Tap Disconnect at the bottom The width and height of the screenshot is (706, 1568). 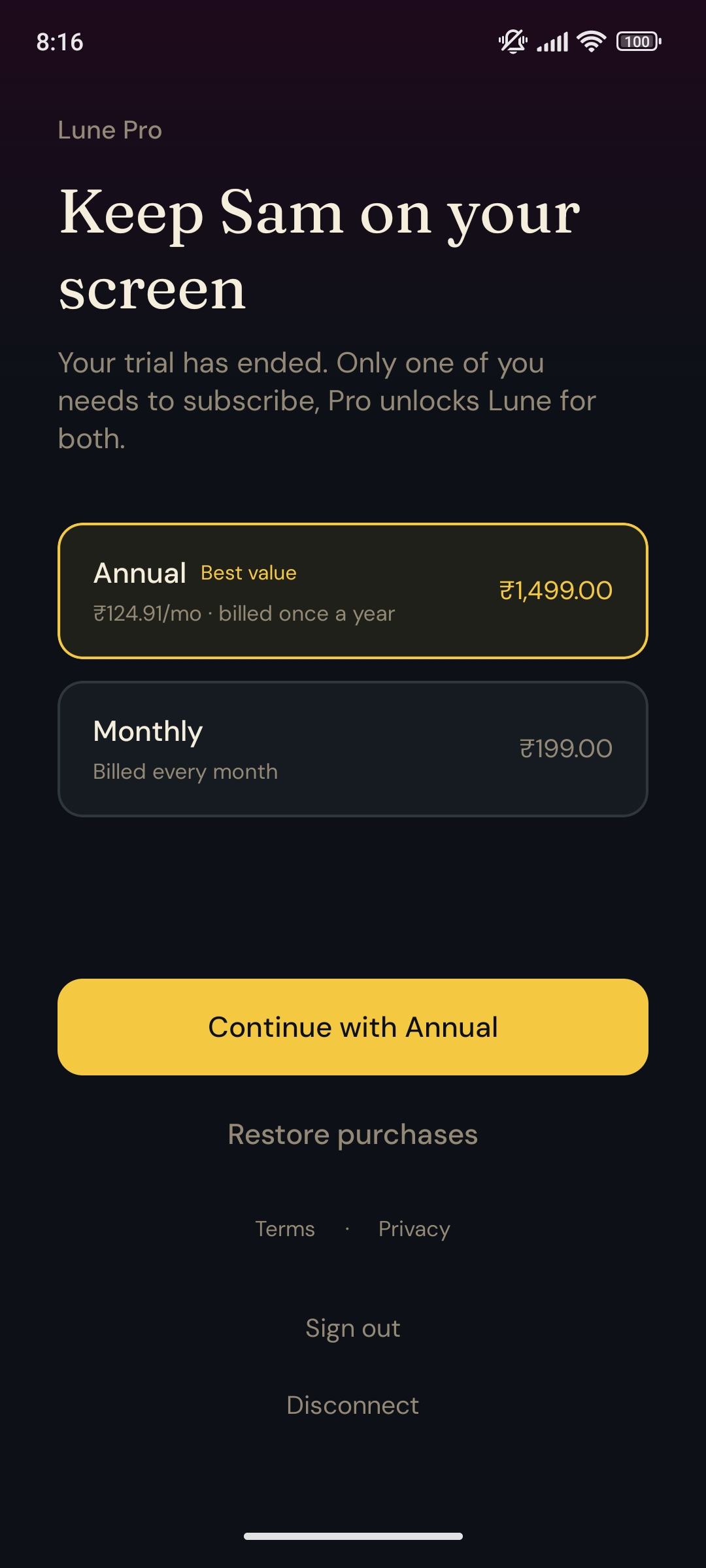[x=353, y=1405]
